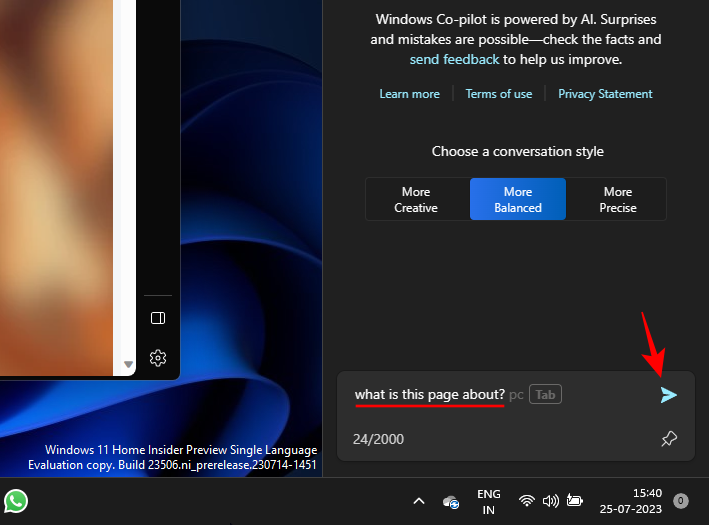The height and width of the screenshot is (525, 709).
Task: Open settings gear in browser sidebar
Action: point(158,358)
